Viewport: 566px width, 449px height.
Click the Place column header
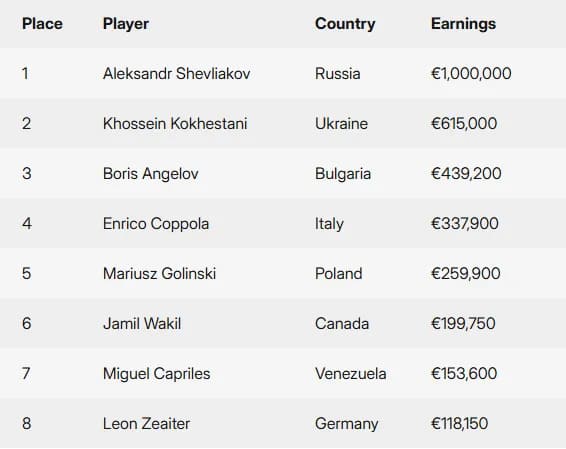coord(42,24)
